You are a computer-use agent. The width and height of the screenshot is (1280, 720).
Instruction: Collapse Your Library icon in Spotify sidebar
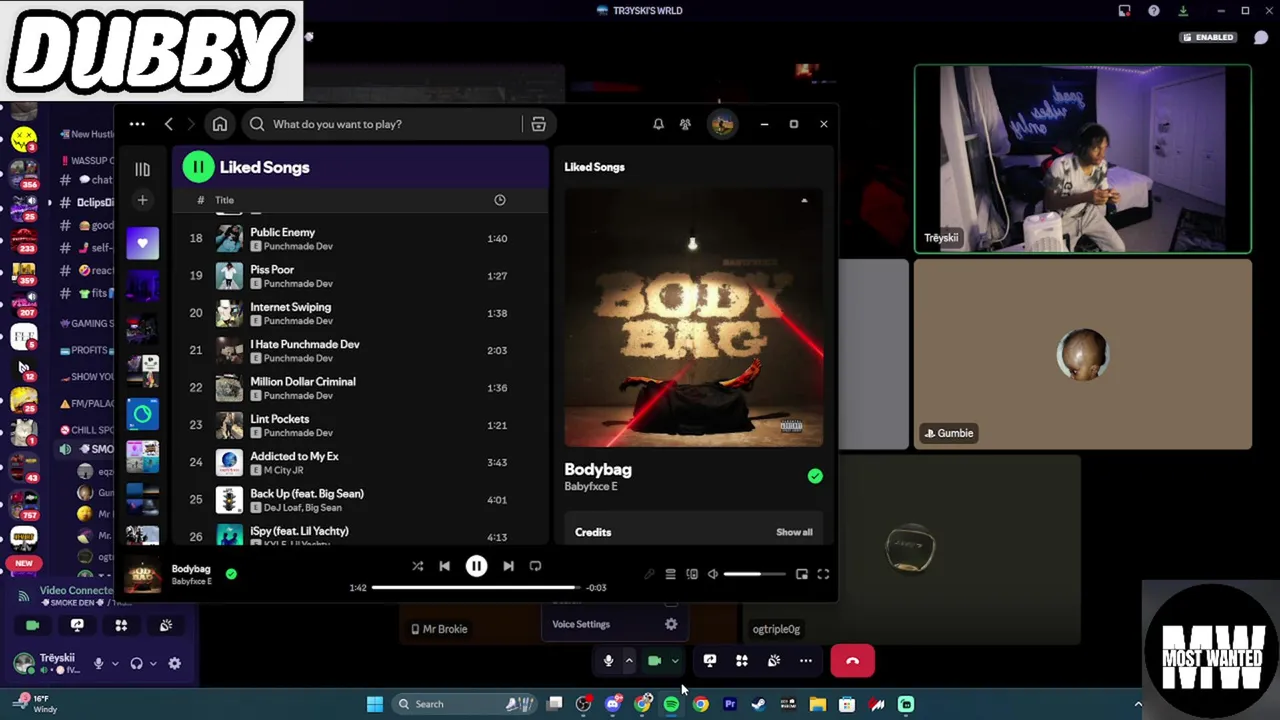142,169
